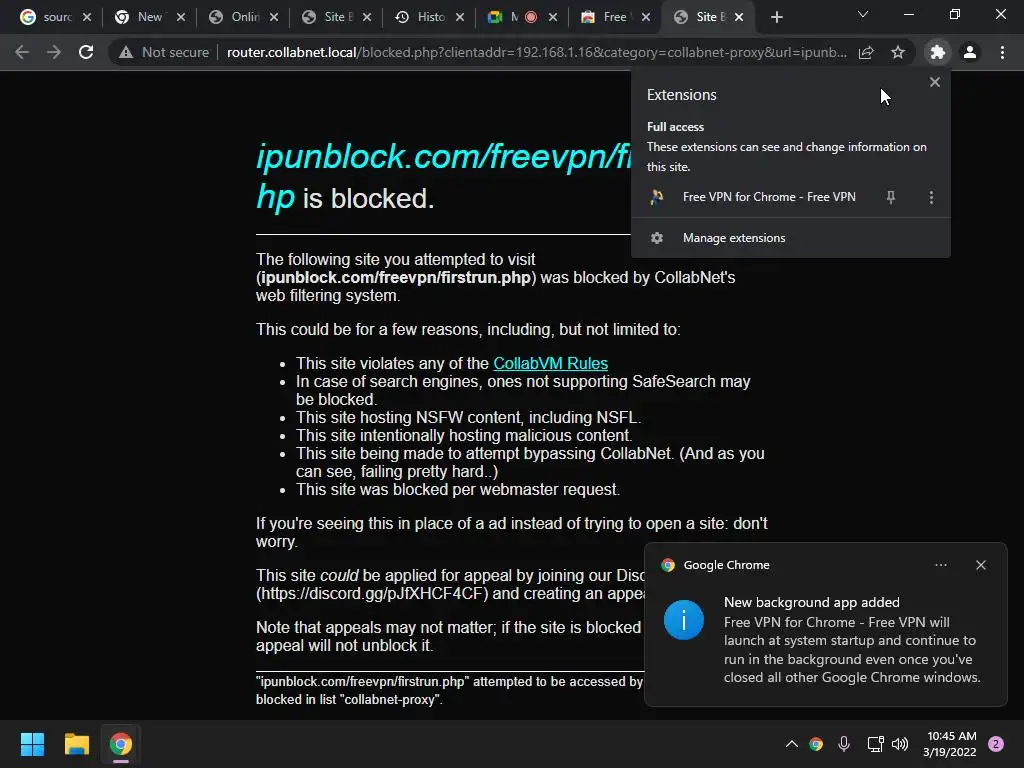
Task: Click the 'New background app added' text
Action: point(812,602)
